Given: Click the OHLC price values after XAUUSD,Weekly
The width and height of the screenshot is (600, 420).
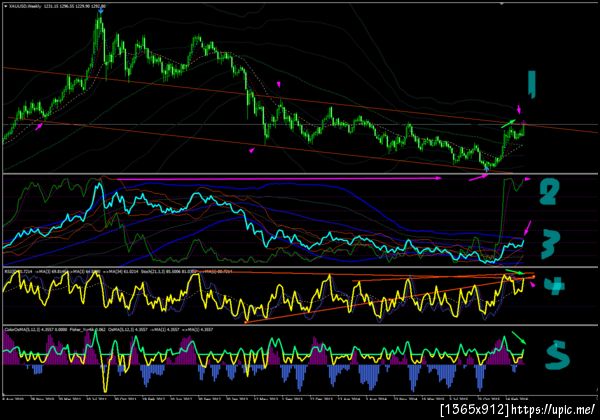Looking at the screenshot, I should pyautogui.click(x=75, y=6).
